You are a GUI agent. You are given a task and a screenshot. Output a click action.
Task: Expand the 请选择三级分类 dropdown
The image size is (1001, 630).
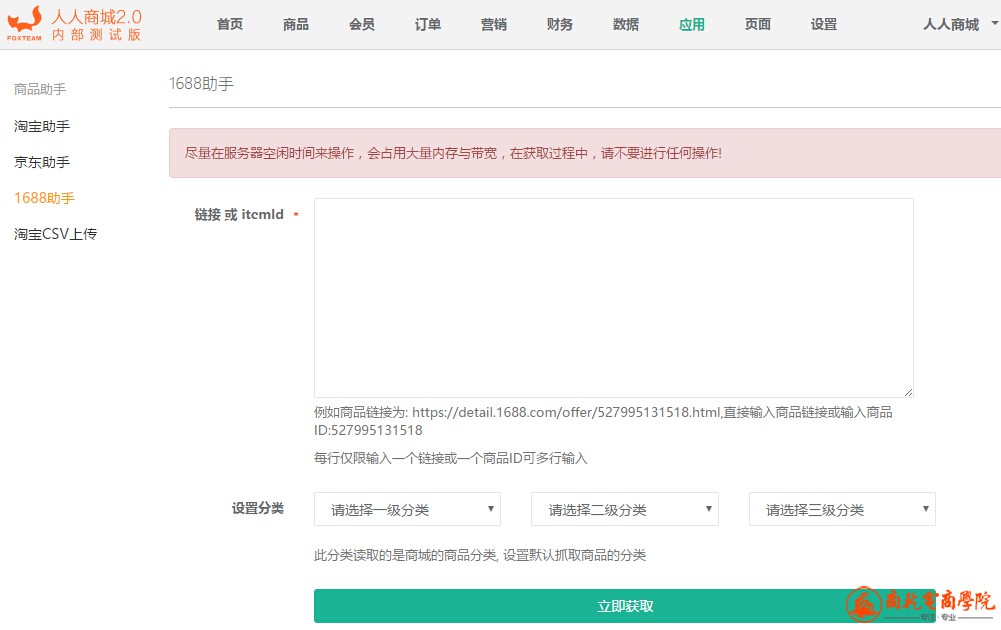(x=842, y=509)
